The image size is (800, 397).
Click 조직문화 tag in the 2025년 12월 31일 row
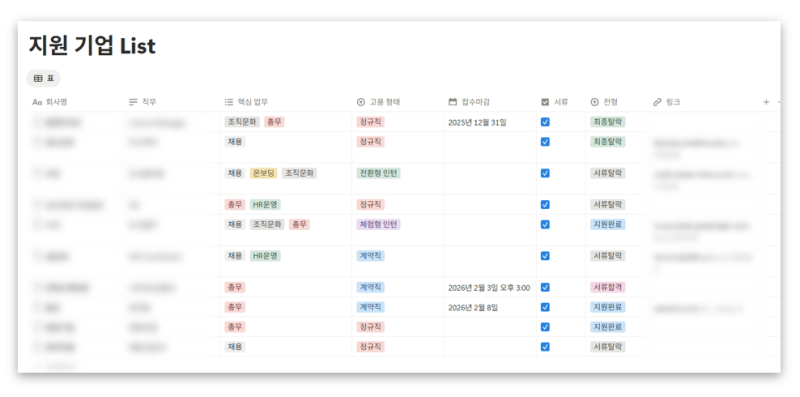pyautogui.click(x=242, y=122)
